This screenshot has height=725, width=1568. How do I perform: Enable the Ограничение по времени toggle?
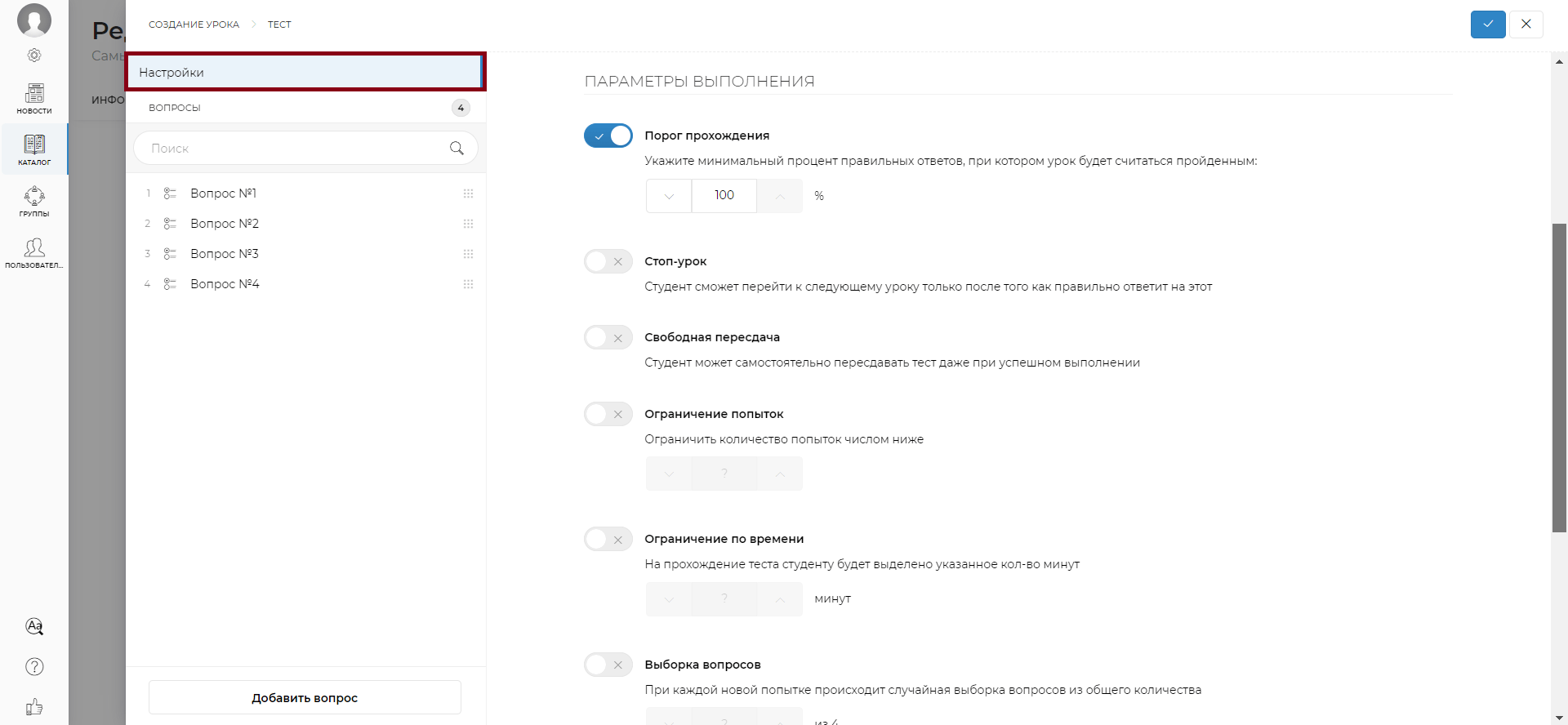pos(608,539)
